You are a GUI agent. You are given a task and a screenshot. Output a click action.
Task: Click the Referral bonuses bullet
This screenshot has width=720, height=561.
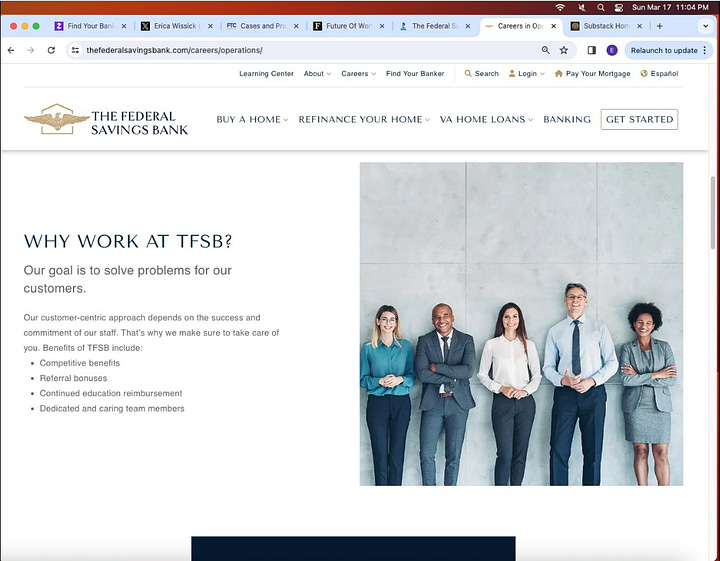click(x=73, y=378)
